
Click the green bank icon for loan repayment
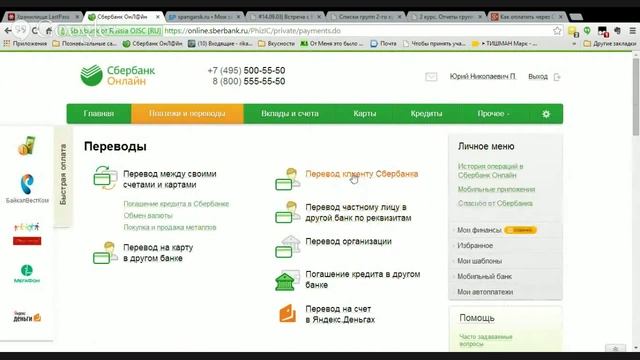point(287,280)
